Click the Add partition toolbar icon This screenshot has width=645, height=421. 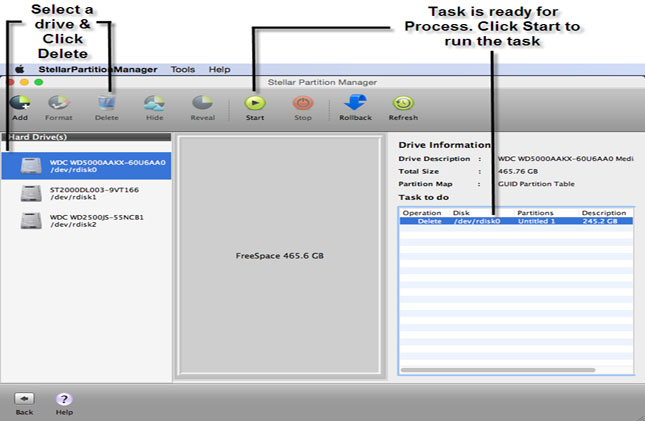coord(20,102)
